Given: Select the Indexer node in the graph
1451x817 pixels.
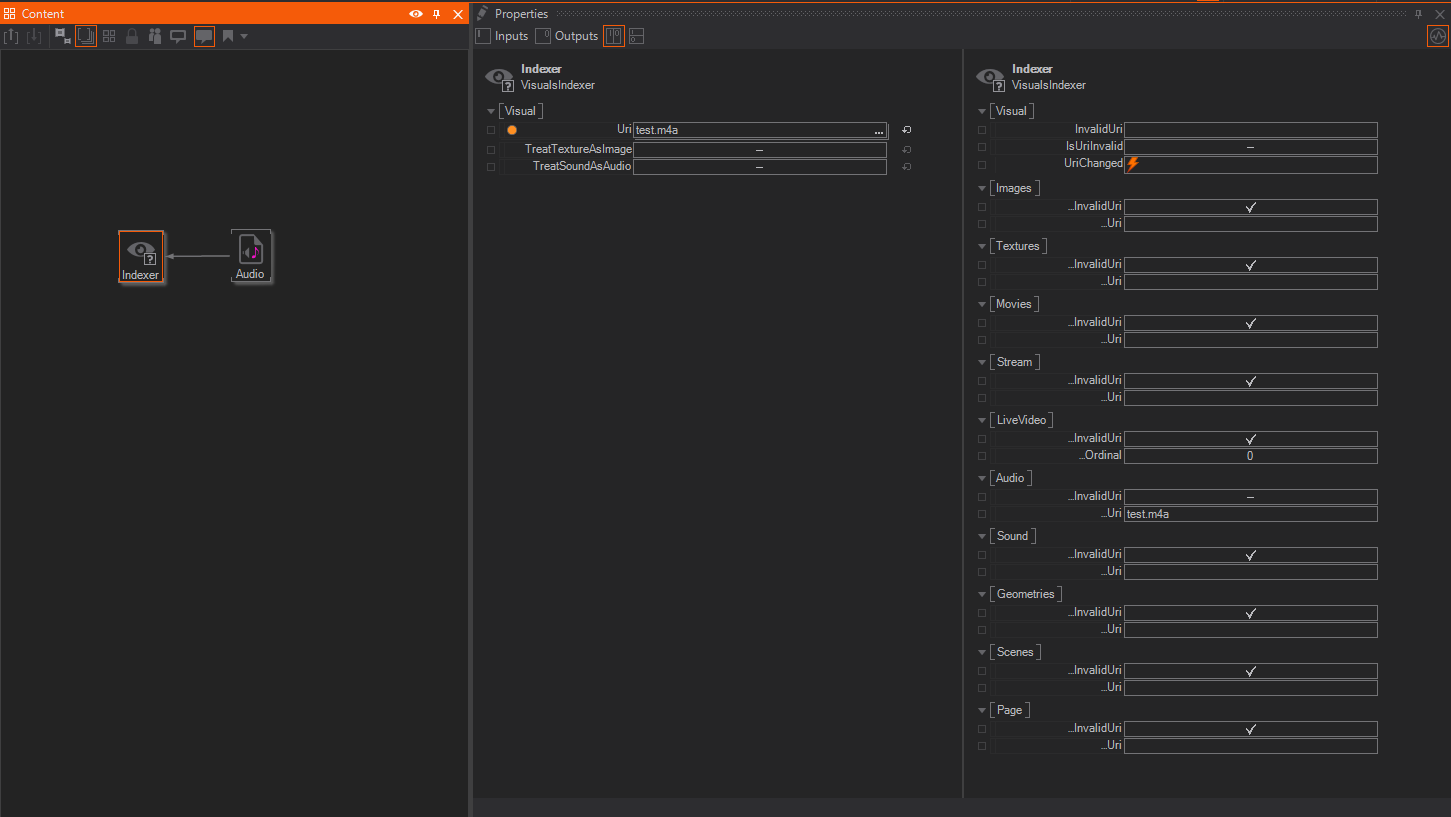Looking at the screenshot, I should tap(140, 256).
